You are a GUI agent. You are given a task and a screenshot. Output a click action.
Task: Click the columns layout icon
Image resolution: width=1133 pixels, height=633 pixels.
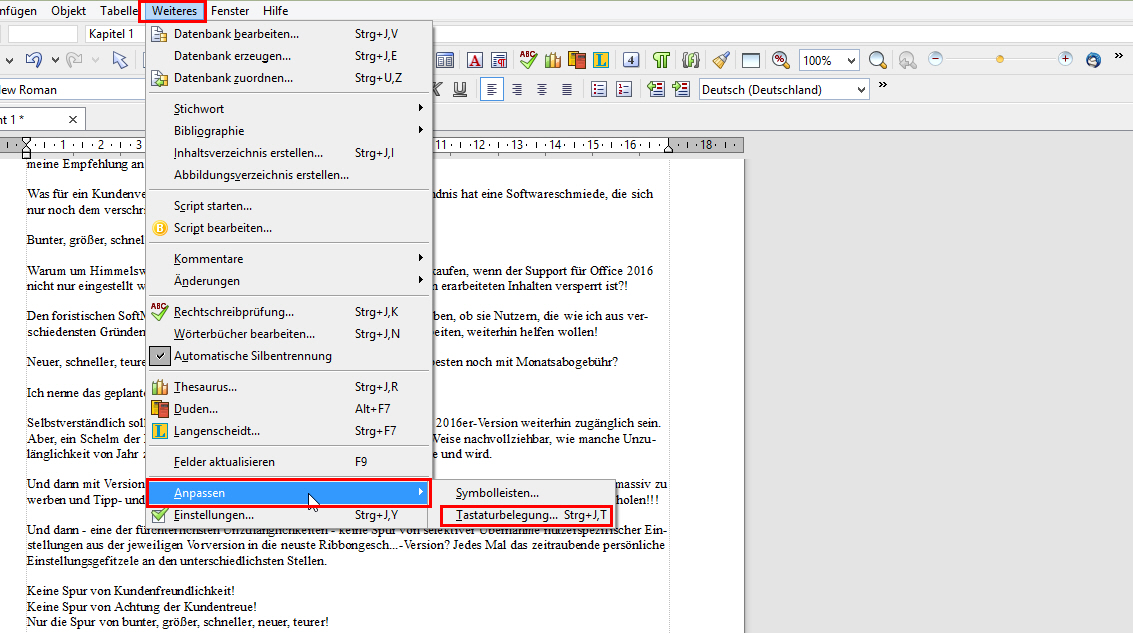[x=445, y=60]
